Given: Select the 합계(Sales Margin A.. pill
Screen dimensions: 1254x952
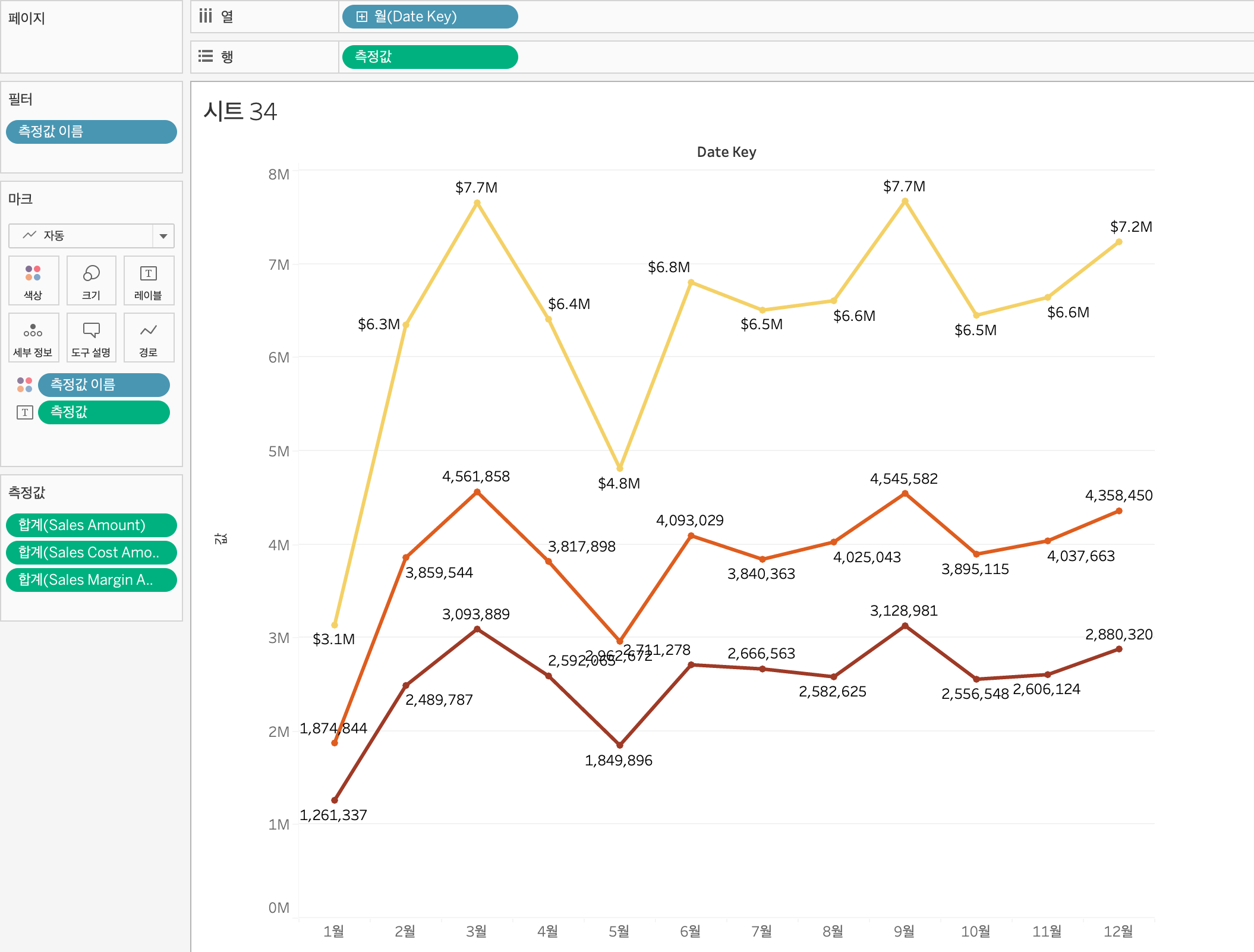Looking at the screenshot, I should pyautogui.click(x=91, y=580).
